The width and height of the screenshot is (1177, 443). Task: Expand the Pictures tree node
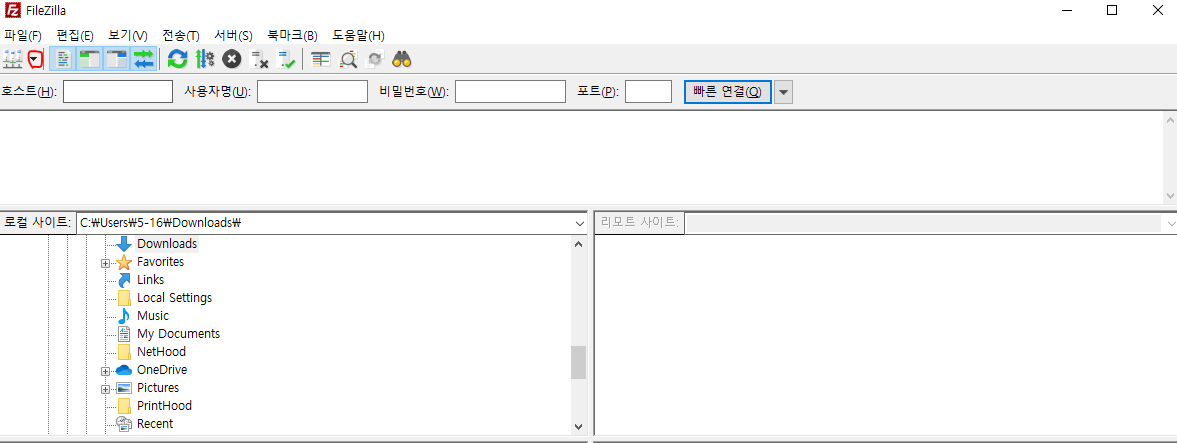pos(105,389)
